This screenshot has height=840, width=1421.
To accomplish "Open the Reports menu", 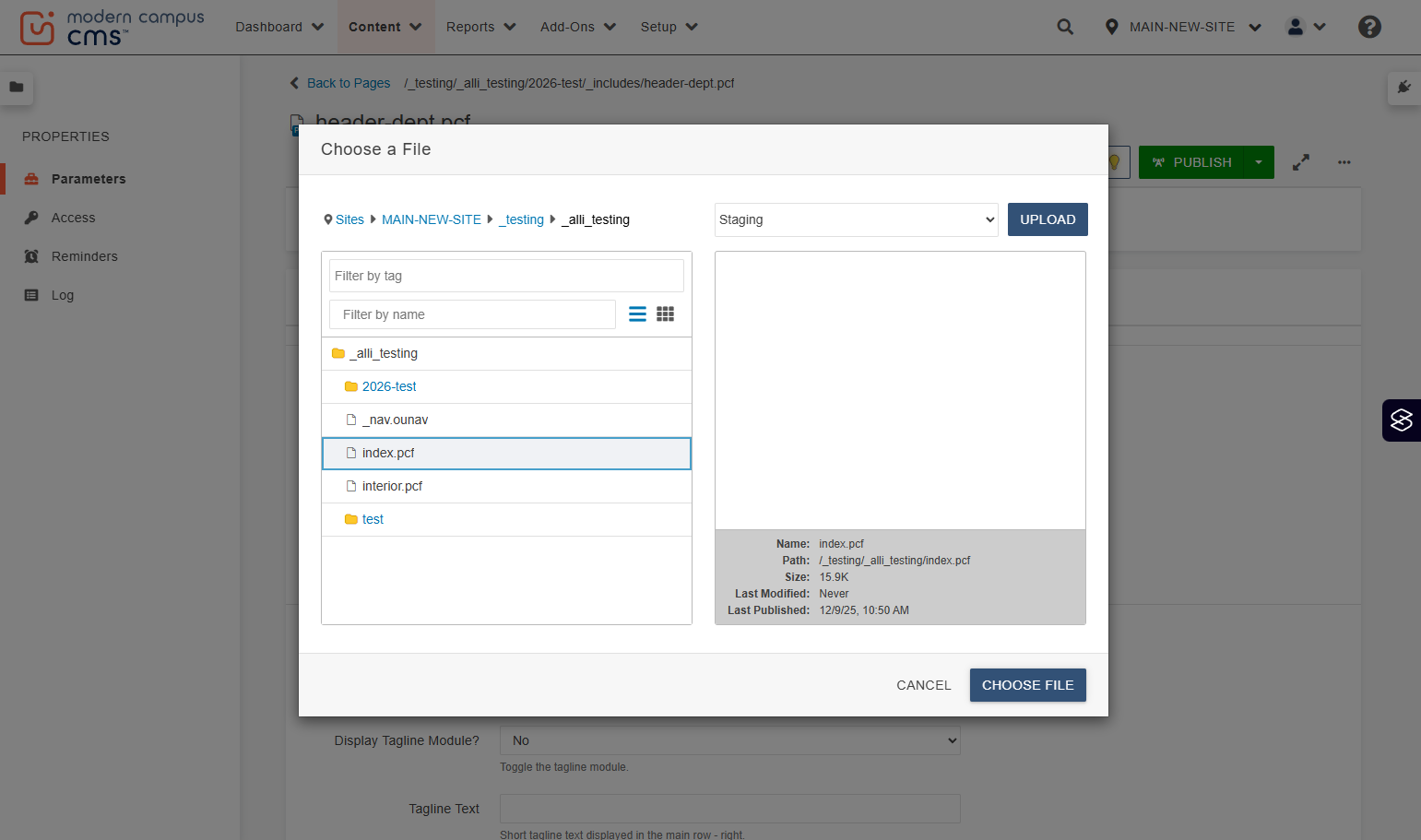I will point(480,27).
